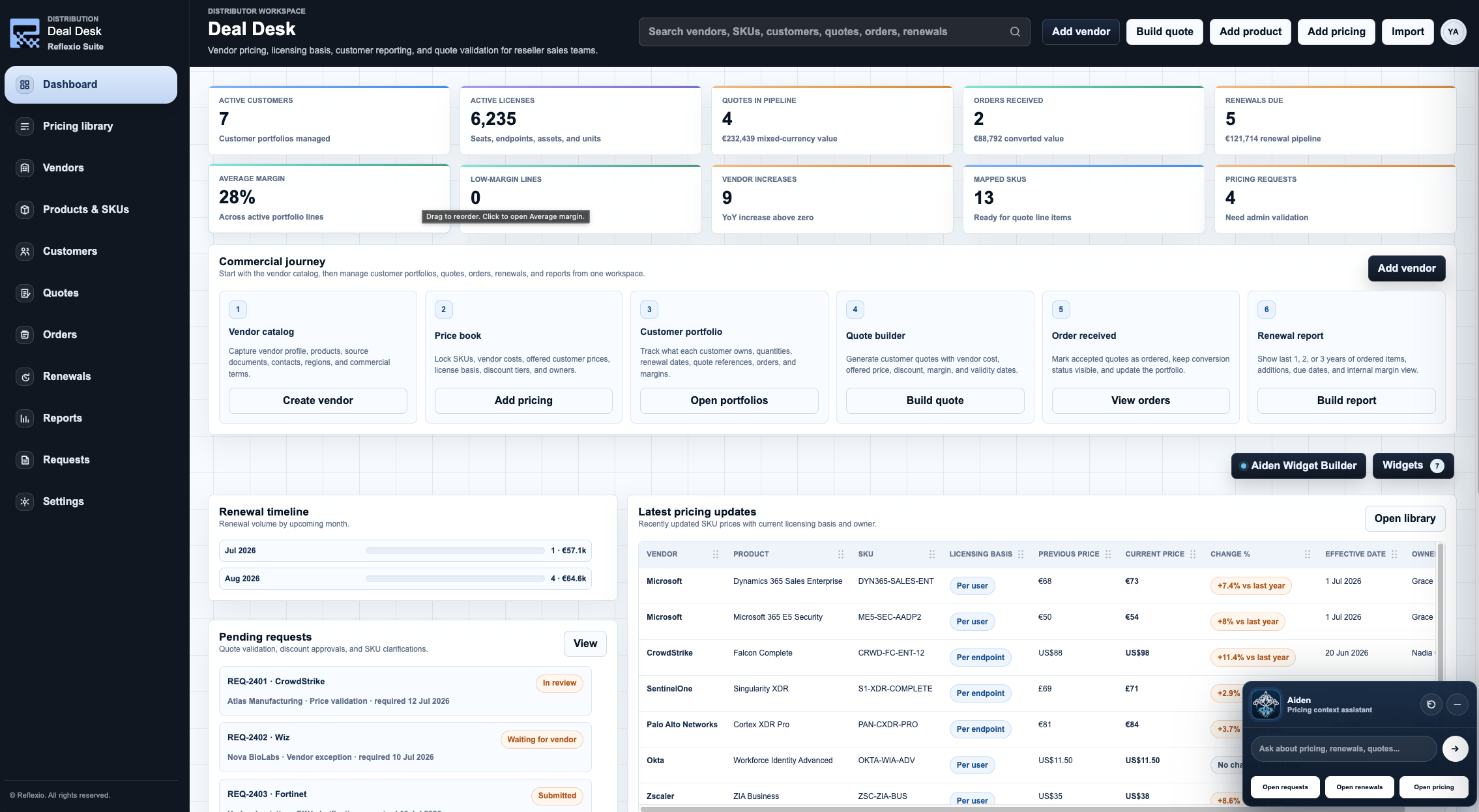
Task: Click the Deal Desk logo icon
Action: [x=25, y=33]
